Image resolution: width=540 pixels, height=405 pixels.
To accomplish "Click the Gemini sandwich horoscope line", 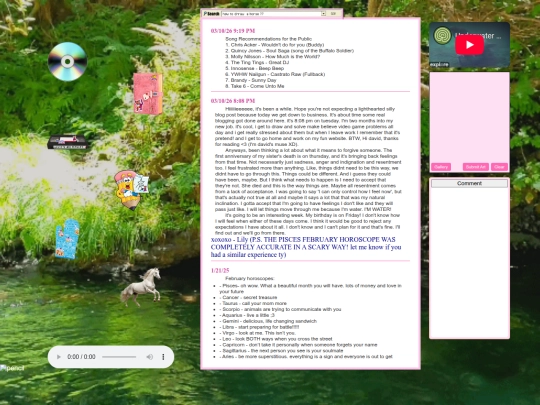I will tap(268, 321).
